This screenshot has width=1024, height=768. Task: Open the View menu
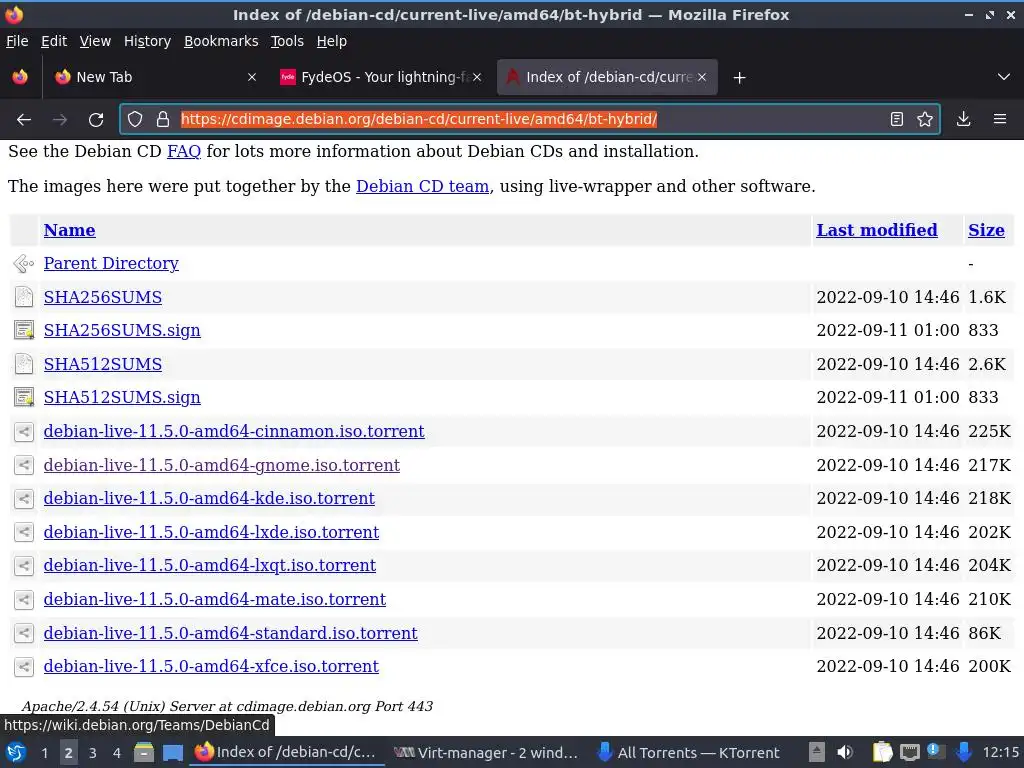(x=95, y=41)
